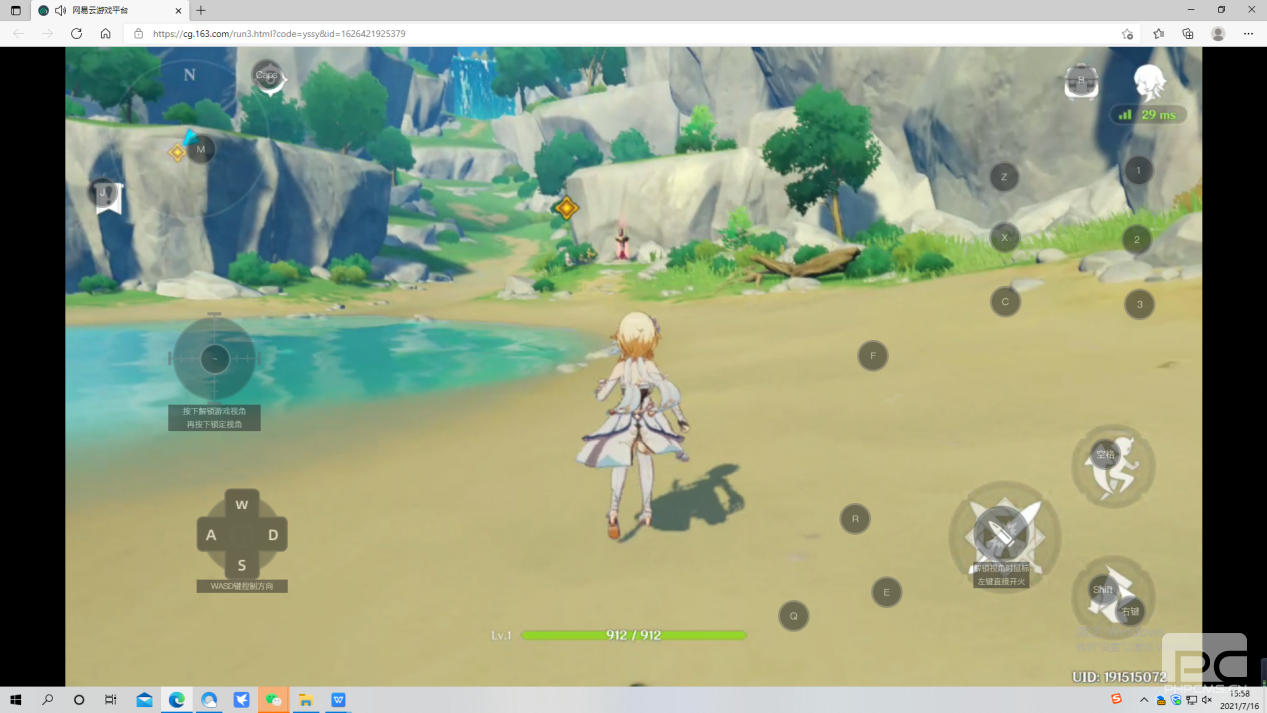Open WeChat from the taskbar

point(273,700)
